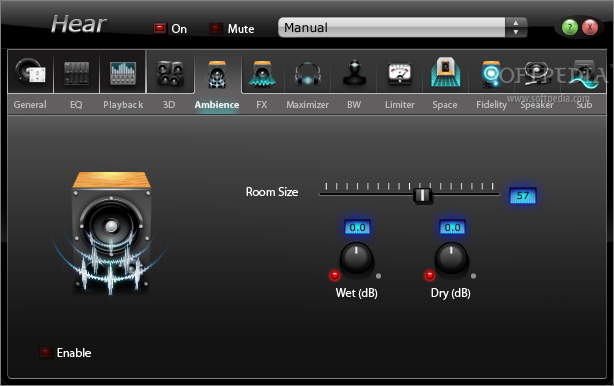Viewport: 614px width, 386px height.
Task: Open the Maximizer headphones icon
Action: (308, 74)
